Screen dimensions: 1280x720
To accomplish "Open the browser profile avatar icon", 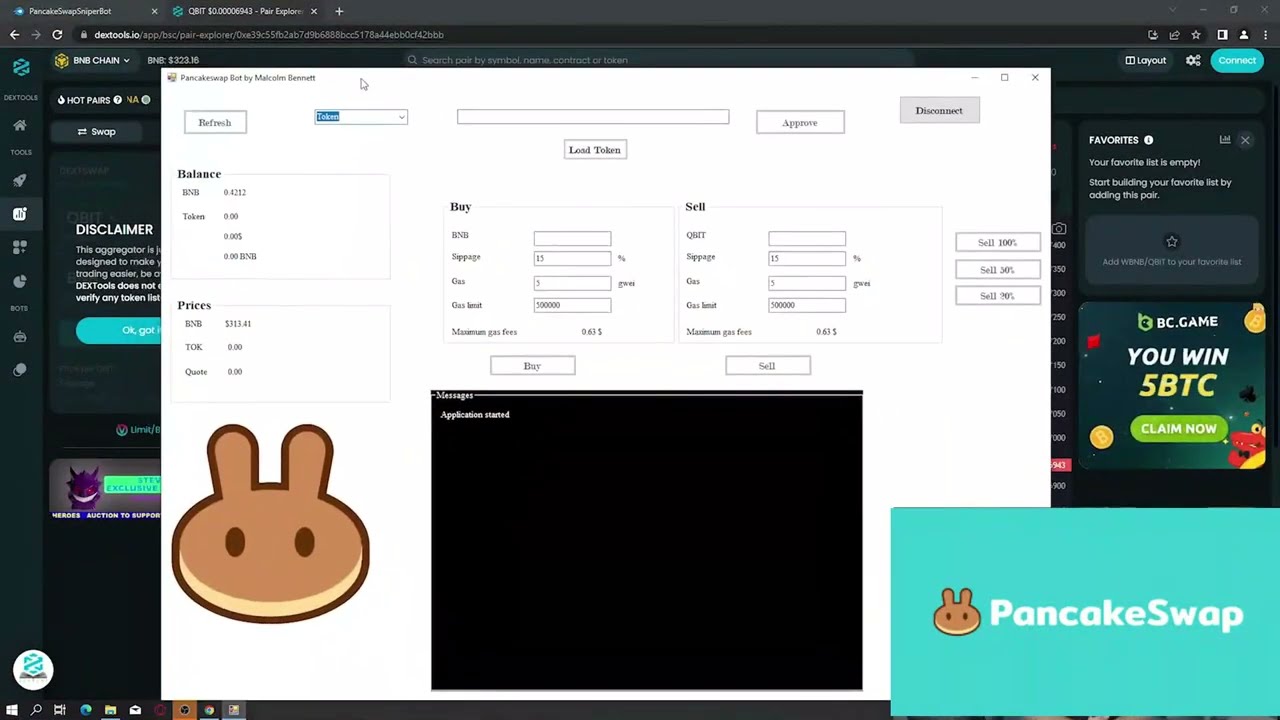I will click(x=1244, y=35).
